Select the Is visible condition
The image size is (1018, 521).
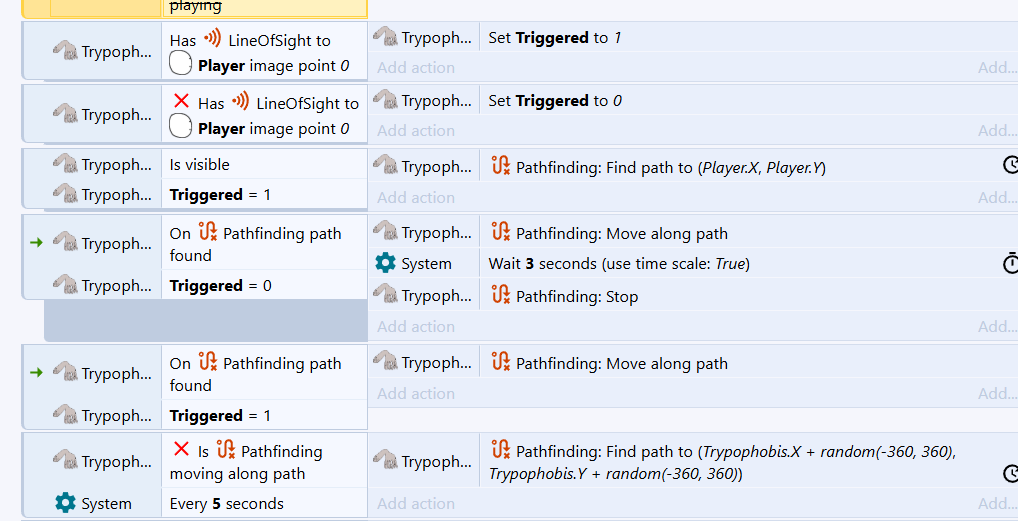pyautogui.click(x=199, y=165)
